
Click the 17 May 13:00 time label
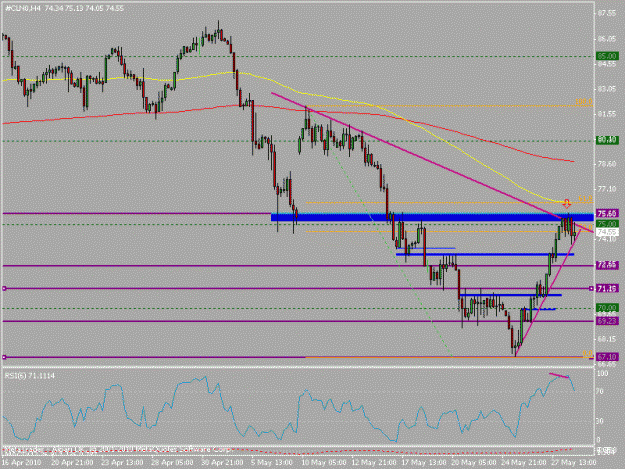coord(424,463)
